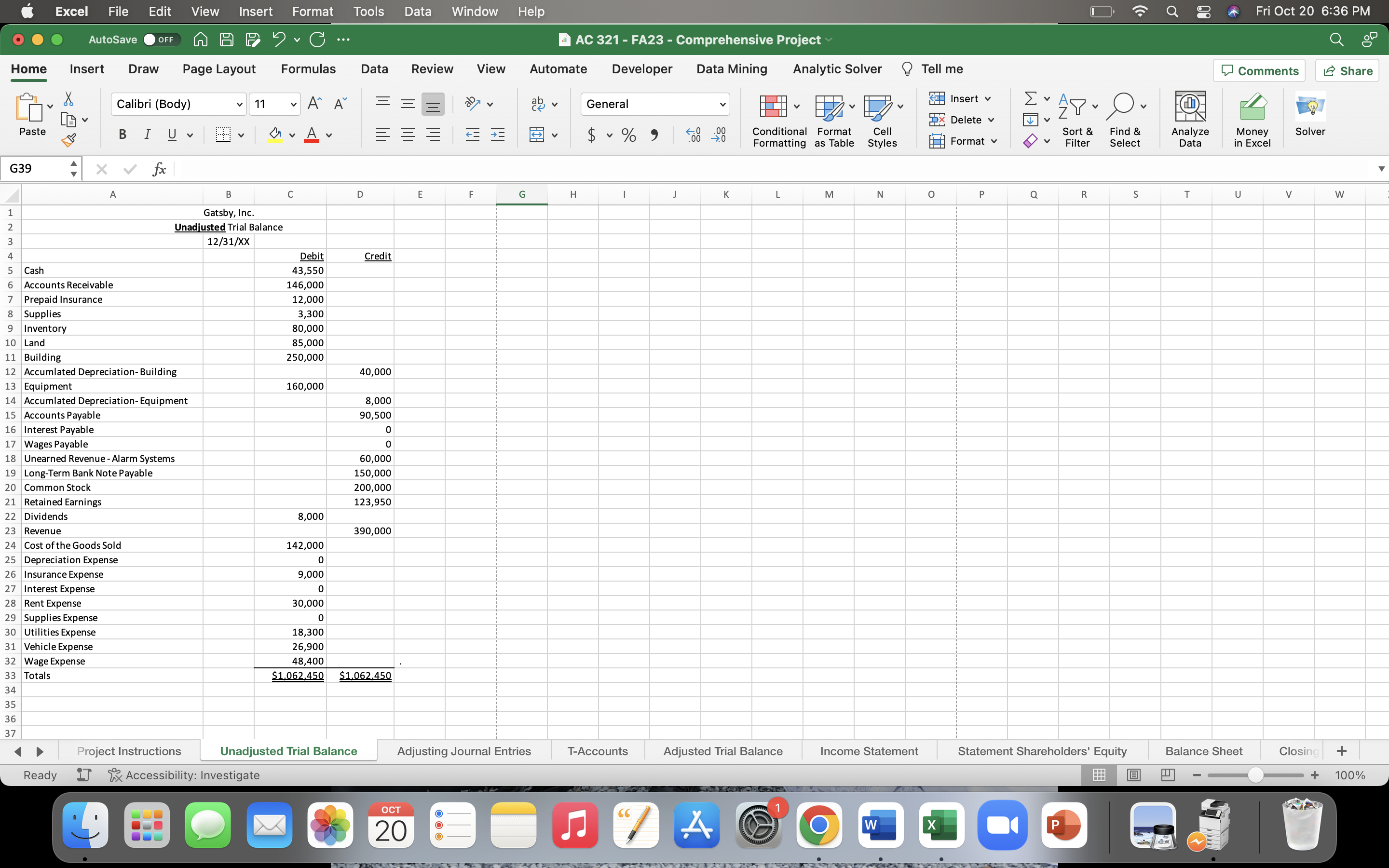The image size is (1389, 868).
Task: Toggle bold formatting
Action: pos(122,135)
